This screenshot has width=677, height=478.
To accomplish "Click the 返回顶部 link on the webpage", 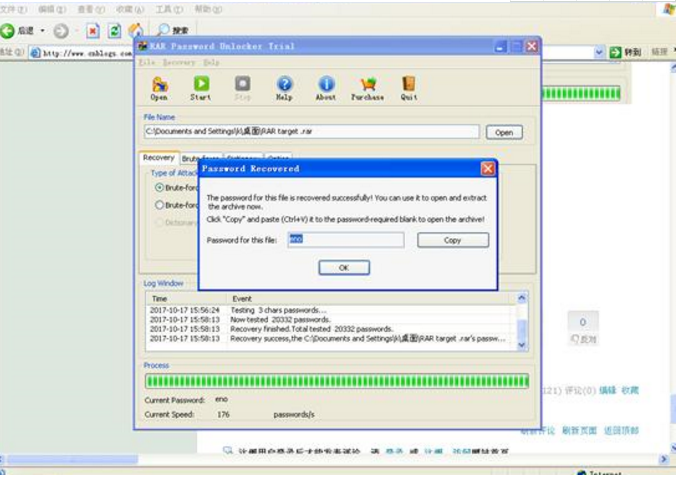I will pyautogui.click(x=621, y=431).
